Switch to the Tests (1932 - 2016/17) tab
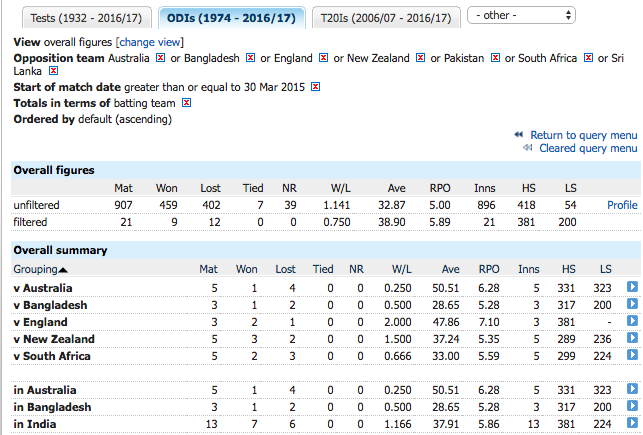643x435 pixels. [x=87, y=18]
